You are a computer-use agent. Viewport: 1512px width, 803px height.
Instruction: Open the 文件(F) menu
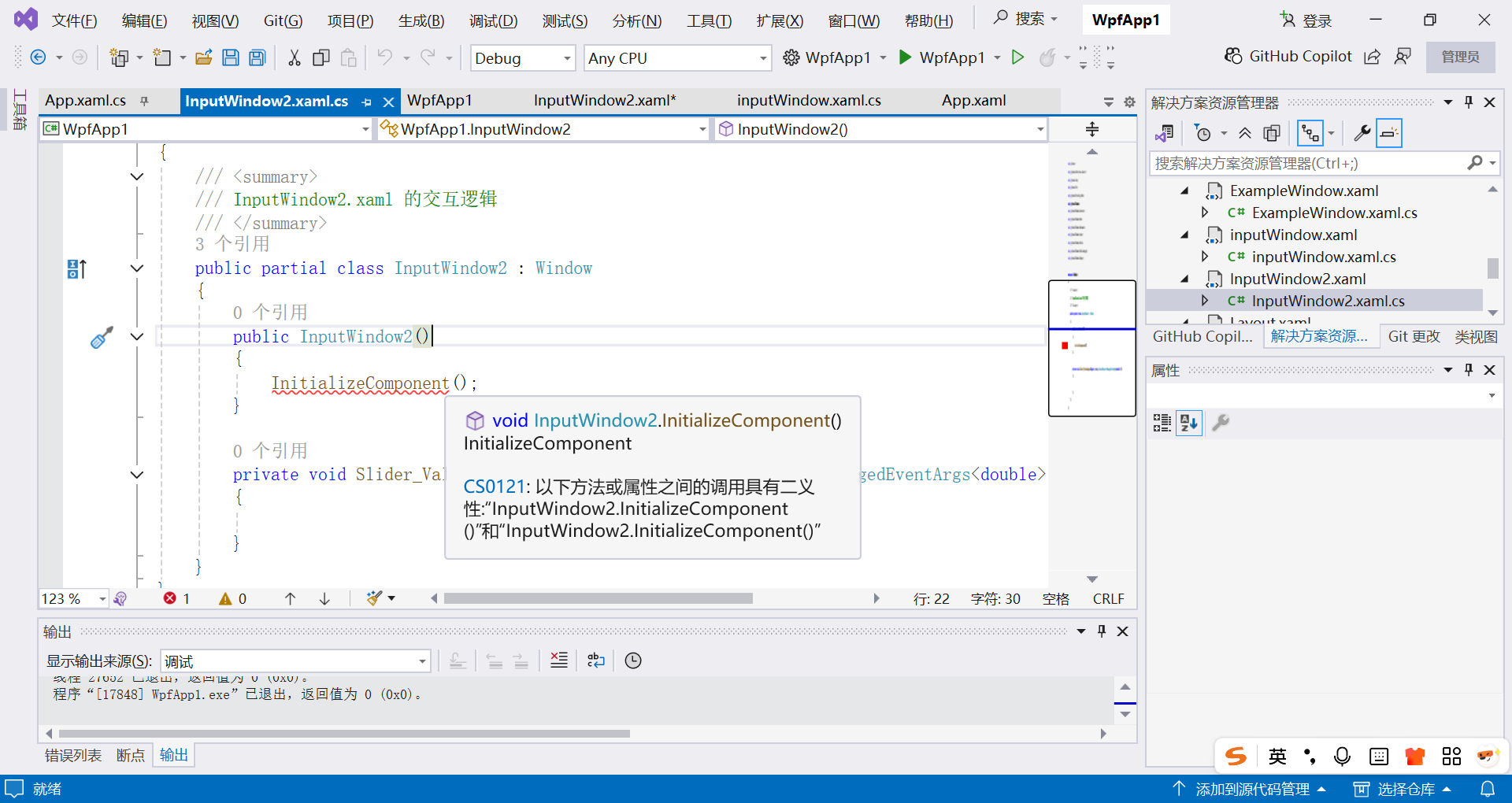pos(74,20)
